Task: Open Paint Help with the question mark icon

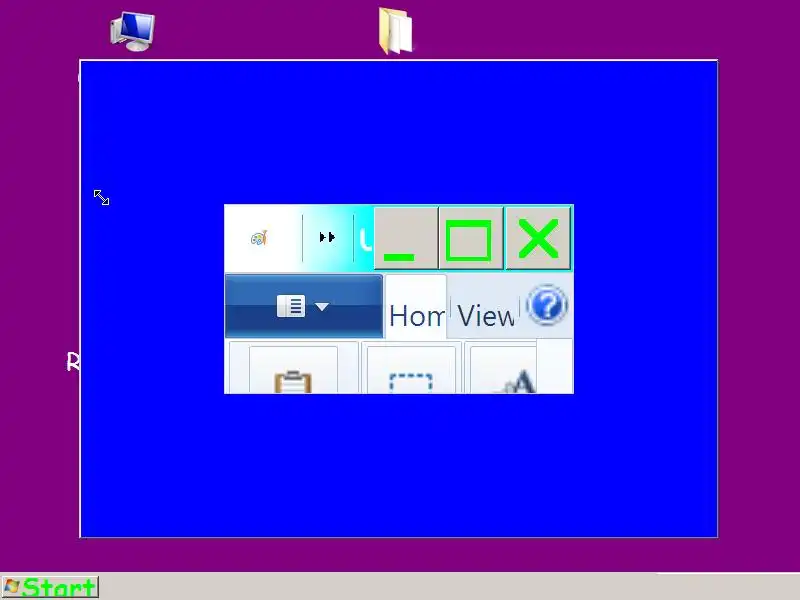Action: [546, 306]
